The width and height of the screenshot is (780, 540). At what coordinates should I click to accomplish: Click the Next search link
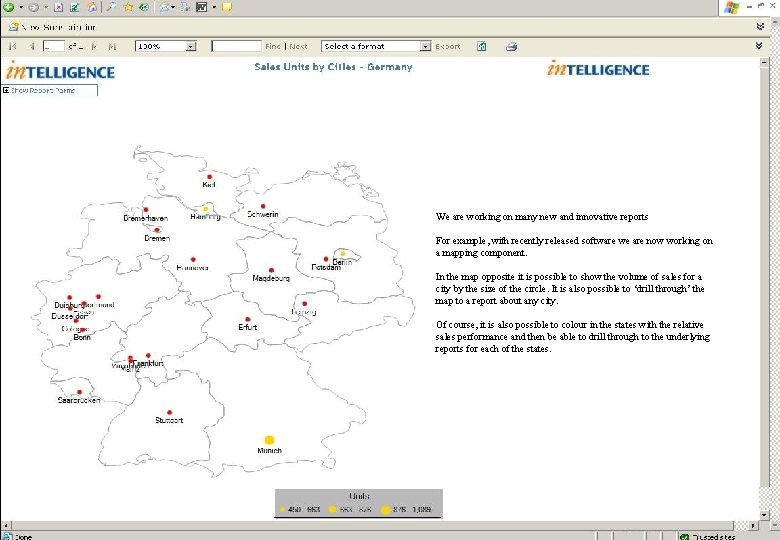click(x=298, y=46)
